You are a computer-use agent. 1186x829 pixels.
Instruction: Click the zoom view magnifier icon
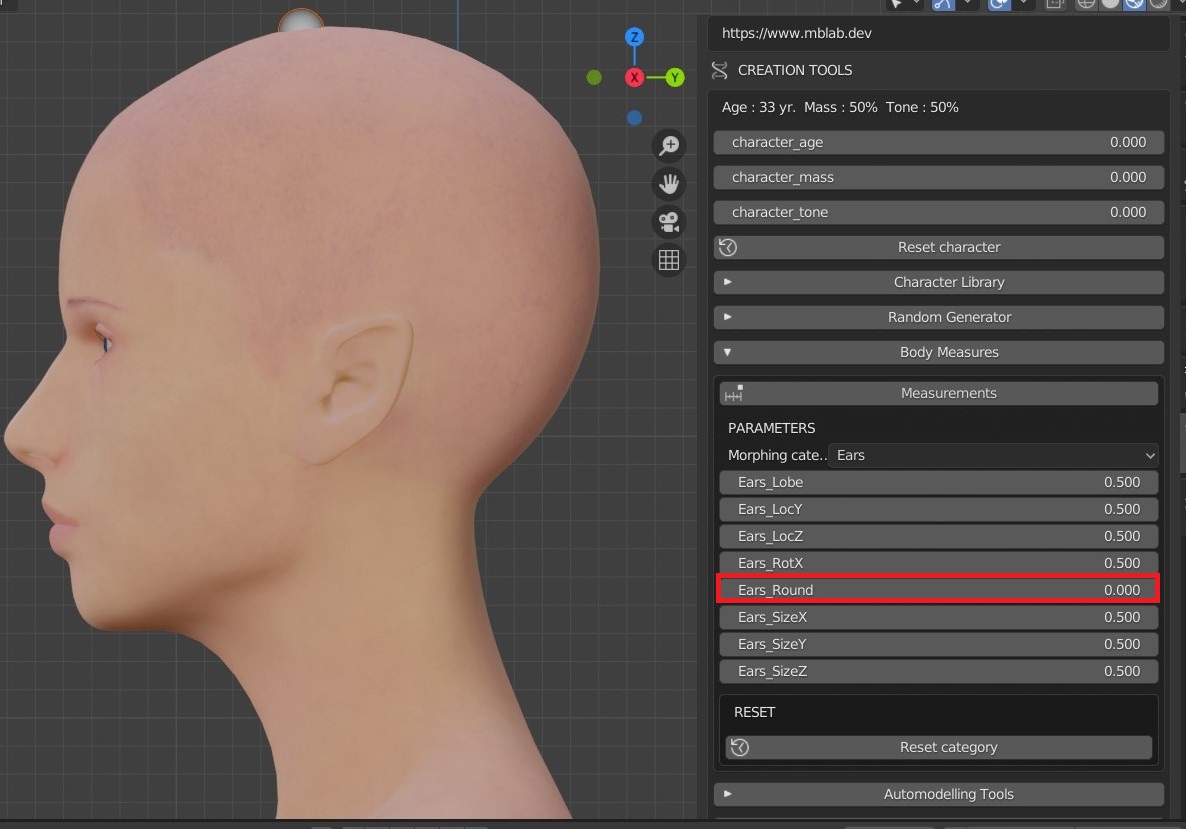[x=668, y=146]
